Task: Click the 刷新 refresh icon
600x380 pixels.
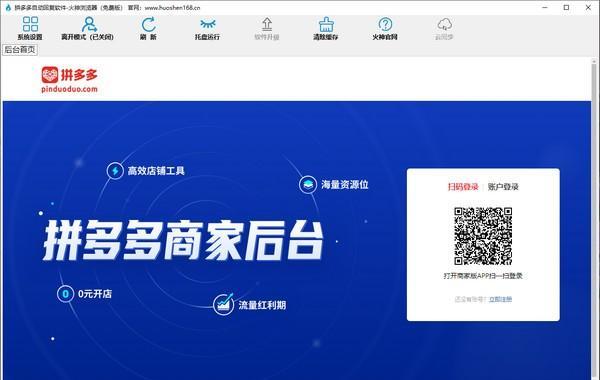Action: pyautogui.click(x=148, y=24)
